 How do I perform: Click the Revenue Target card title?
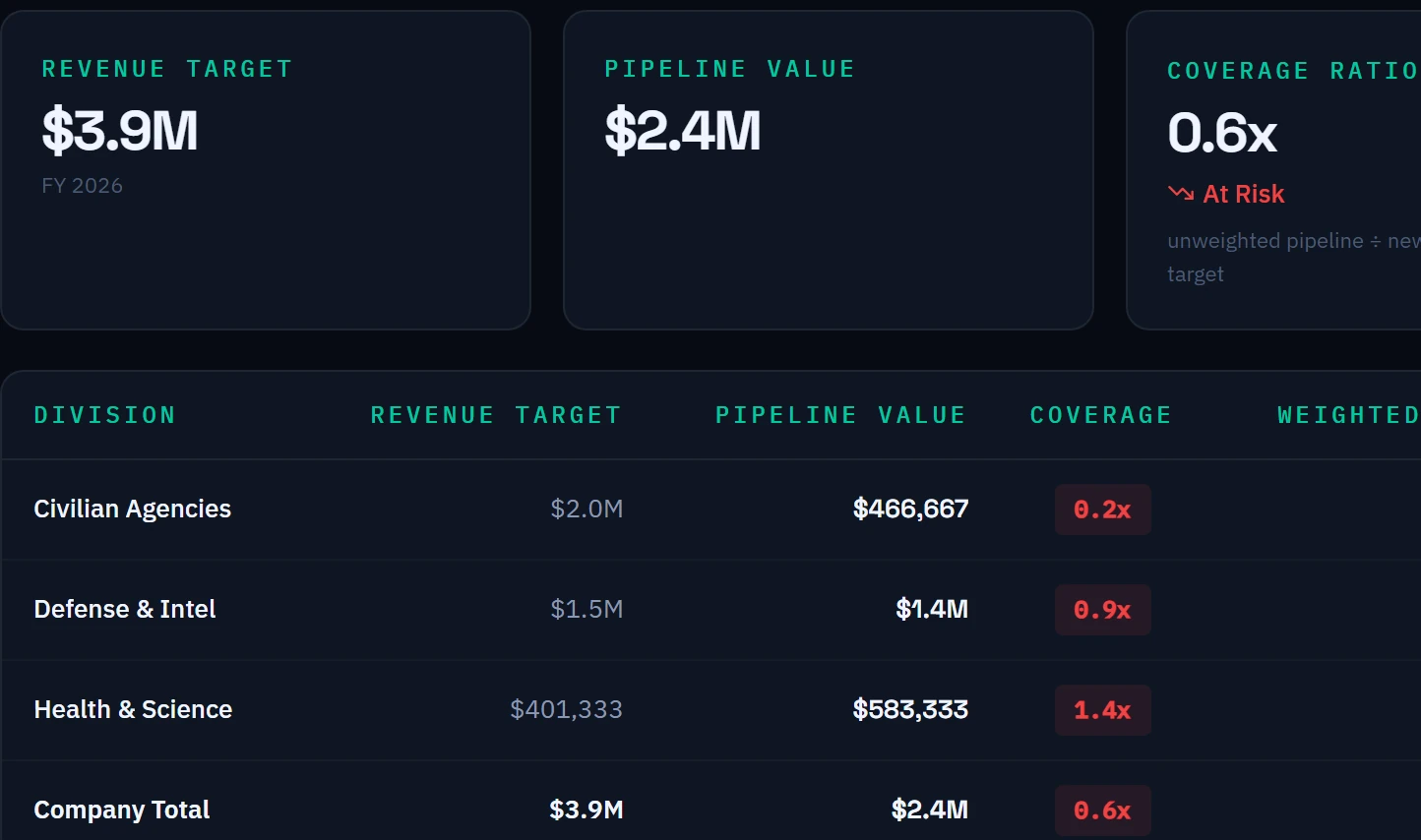tap(167, 69)
